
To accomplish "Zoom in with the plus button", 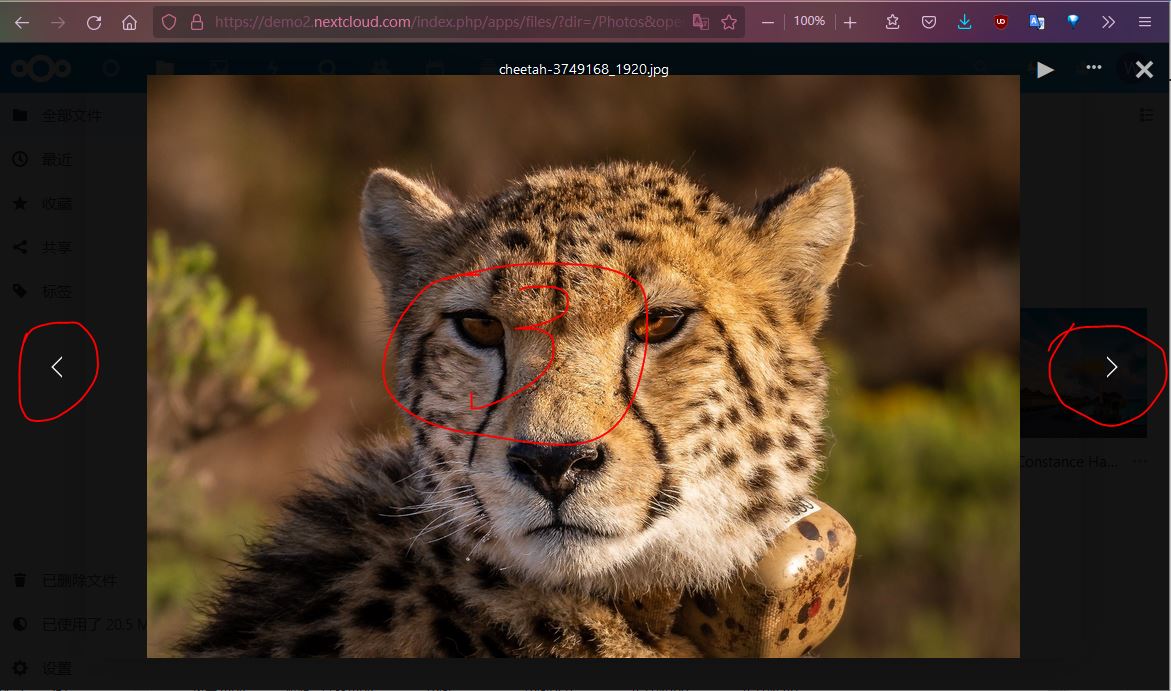I will (x=850, y=22).
